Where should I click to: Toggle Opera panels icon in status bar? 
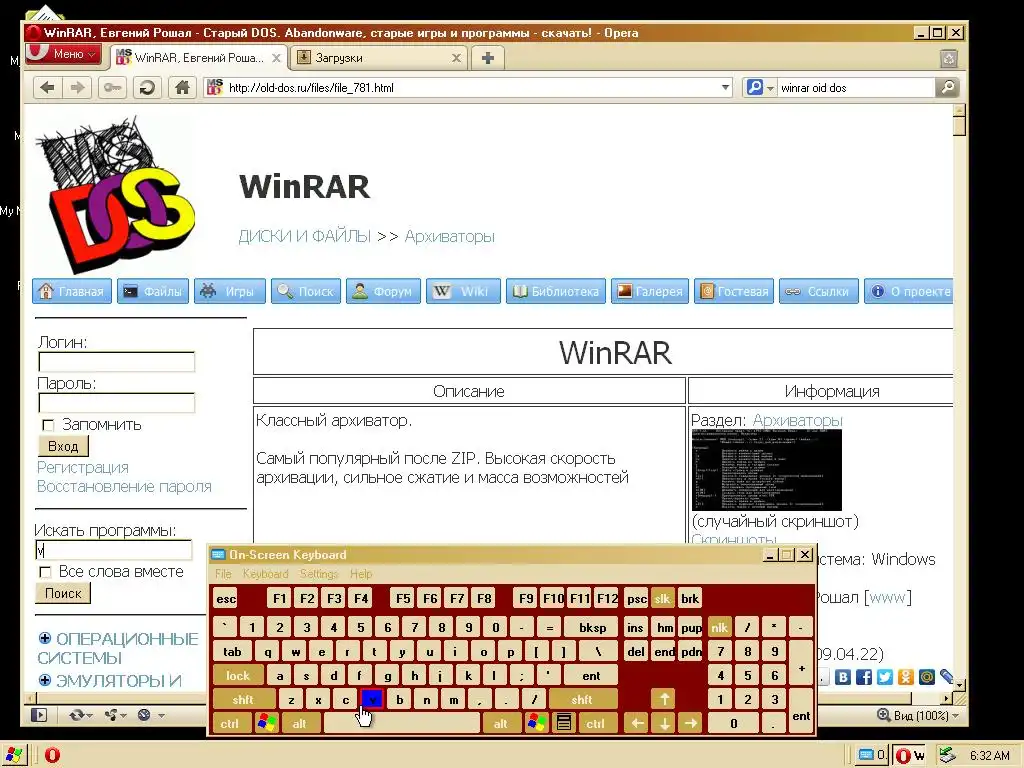39,715
